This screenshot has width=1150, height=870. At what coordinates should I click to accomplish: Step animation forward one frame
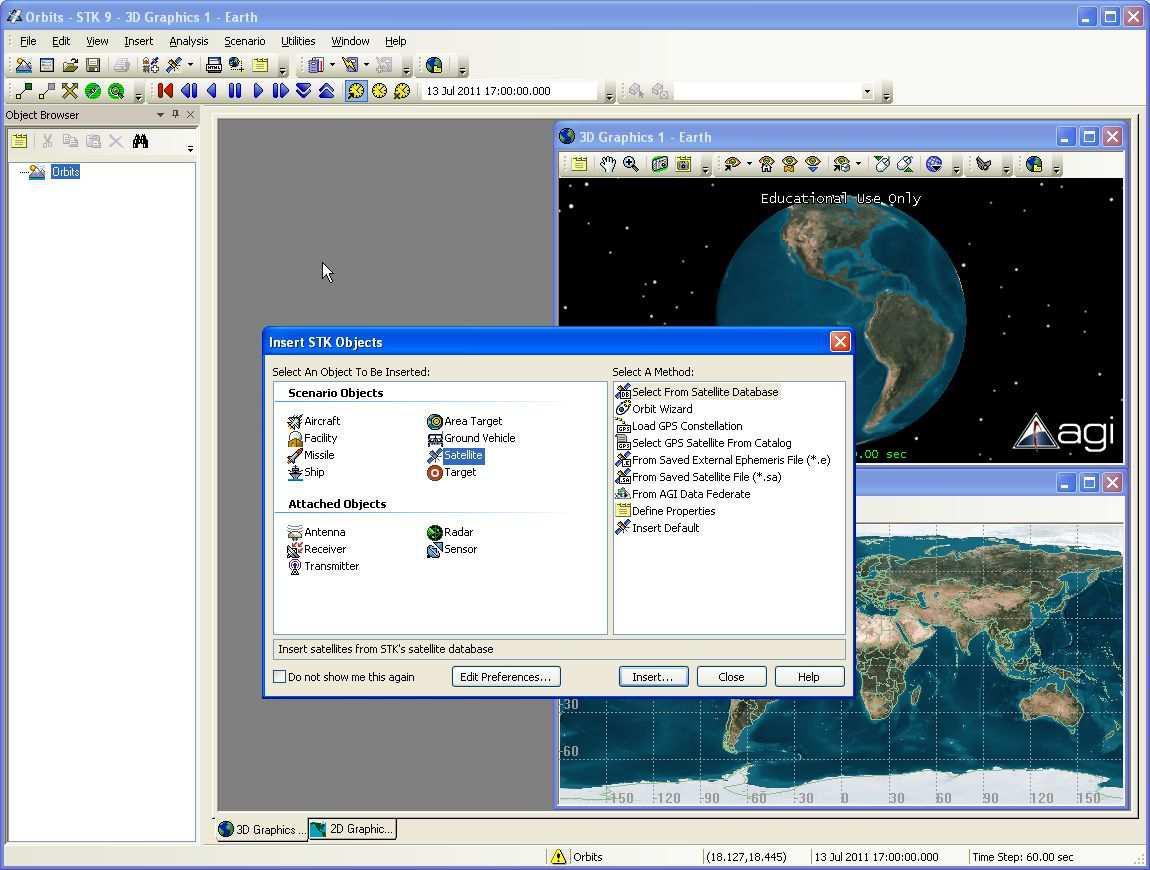click(280, 91)
